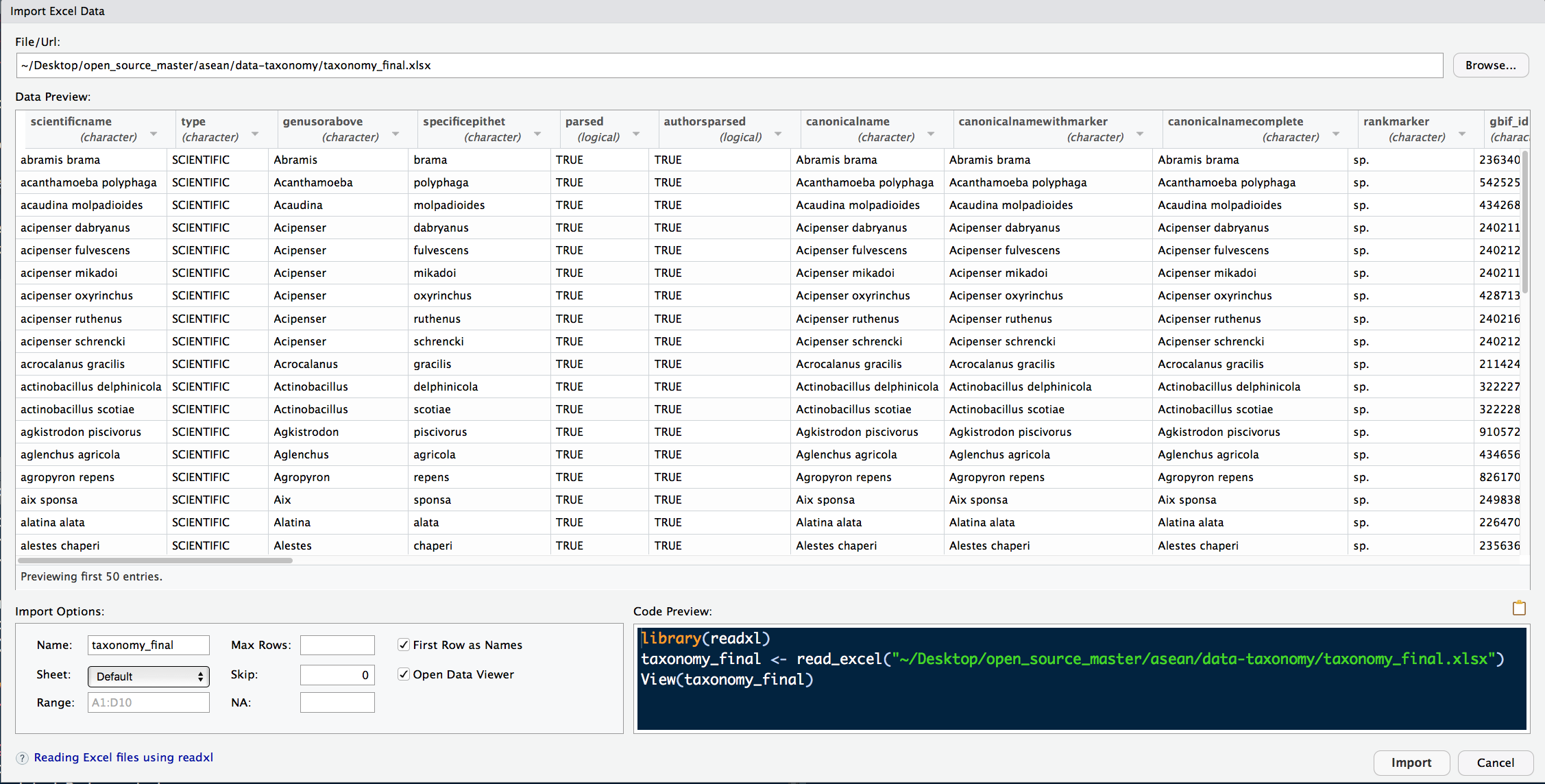Click 'Previewing first 50 entries.' status text
The height and width of the screenshot is (784, 1545).
pyautogui.click(x=91, y=576)
